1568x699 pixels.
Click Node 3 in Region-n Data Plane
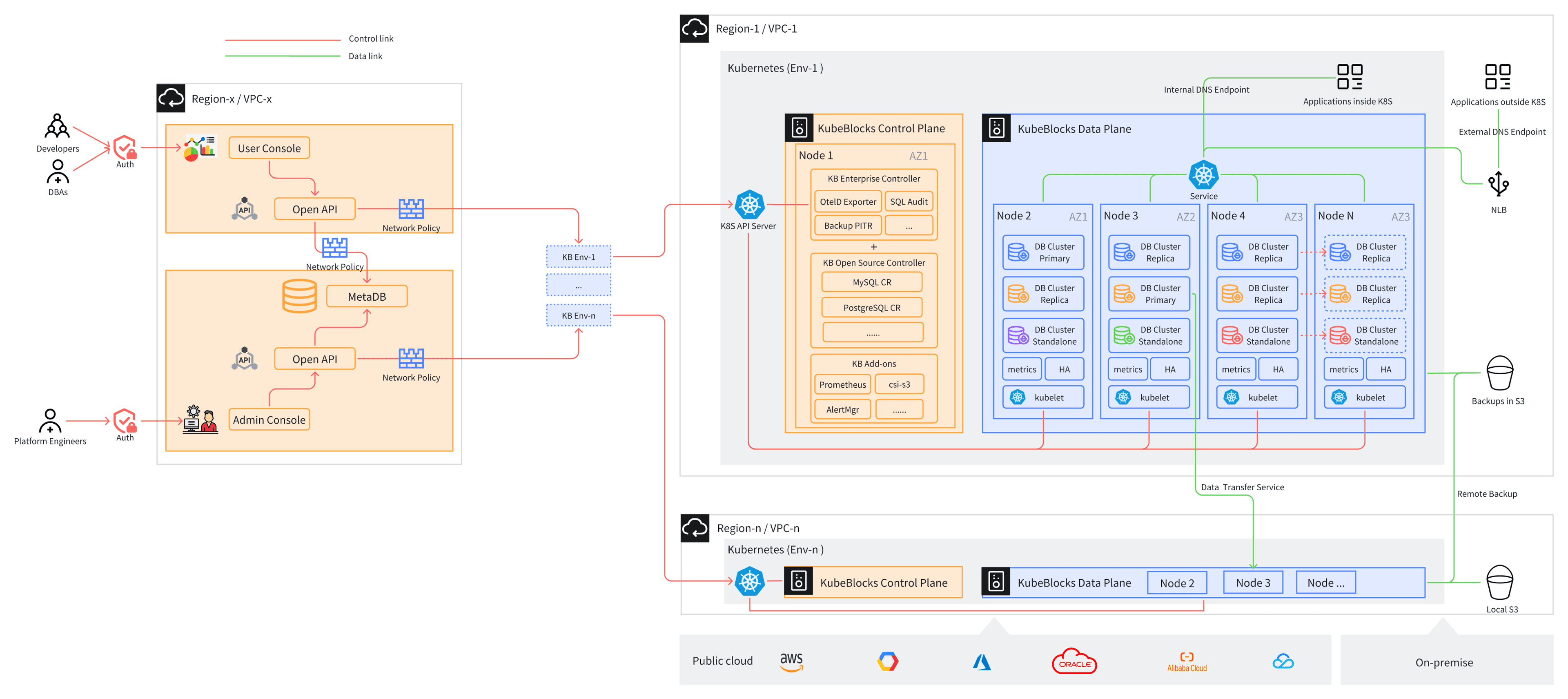[1253, 583]
